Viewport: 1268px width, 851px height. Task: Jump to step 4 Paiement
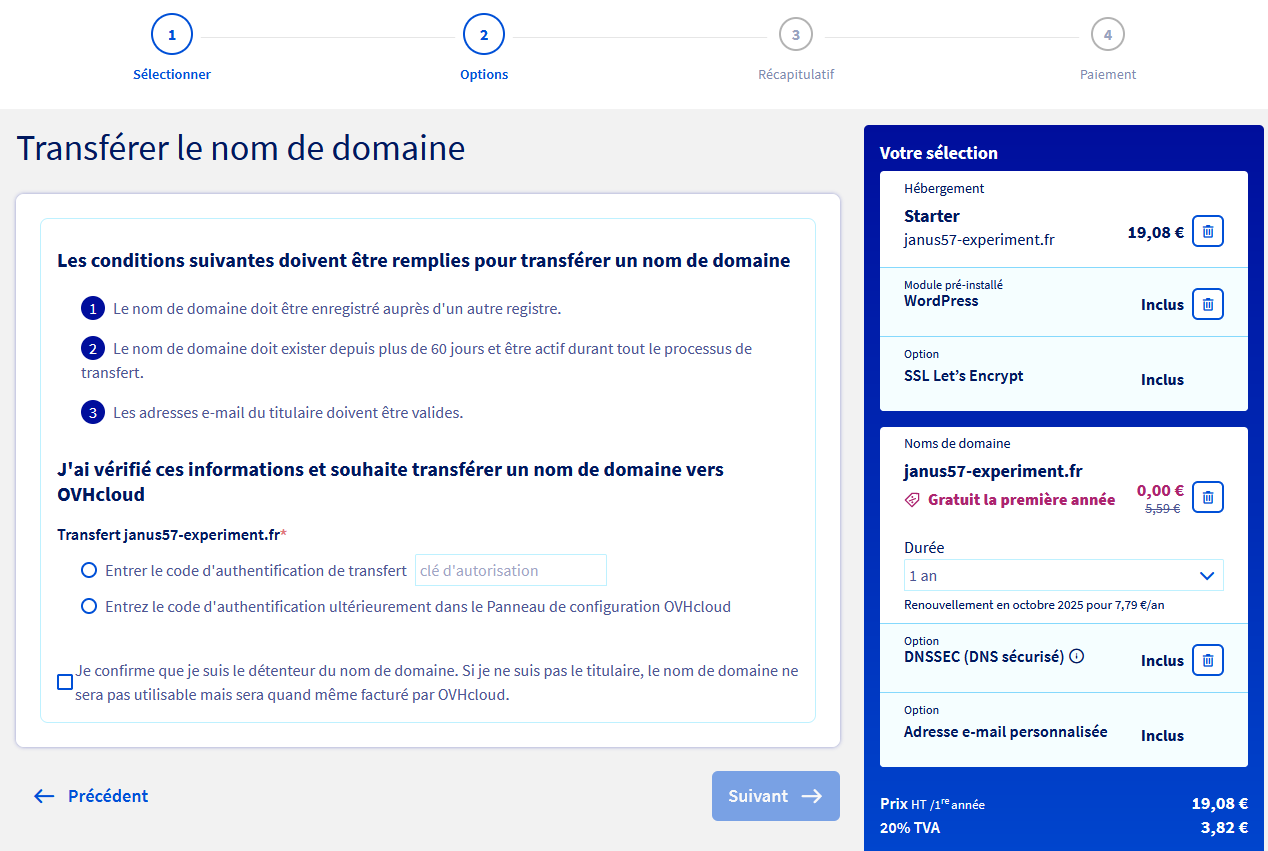click(1107, 35)
